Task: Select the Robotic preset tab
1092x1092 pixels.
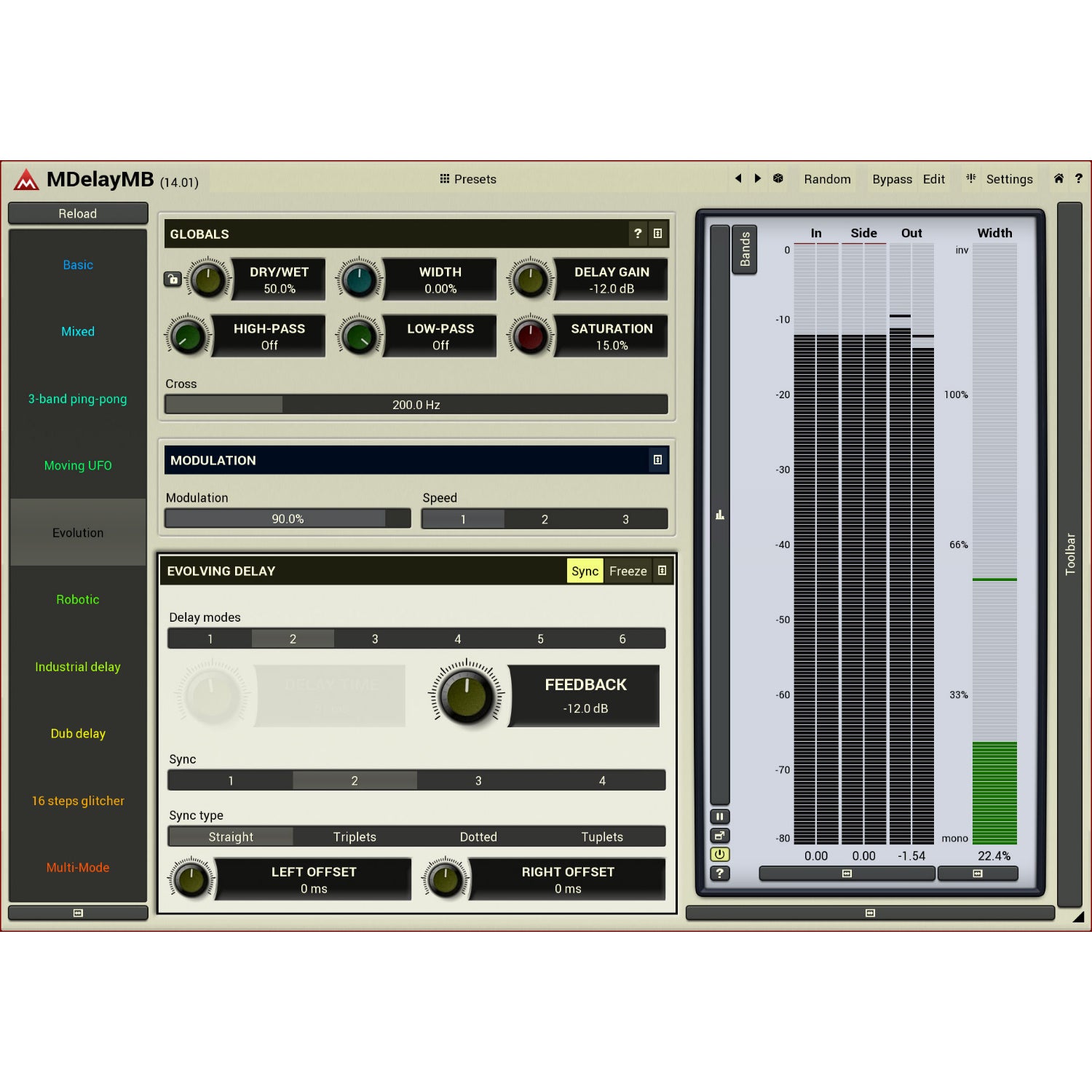Action: (x=78, y=600)
